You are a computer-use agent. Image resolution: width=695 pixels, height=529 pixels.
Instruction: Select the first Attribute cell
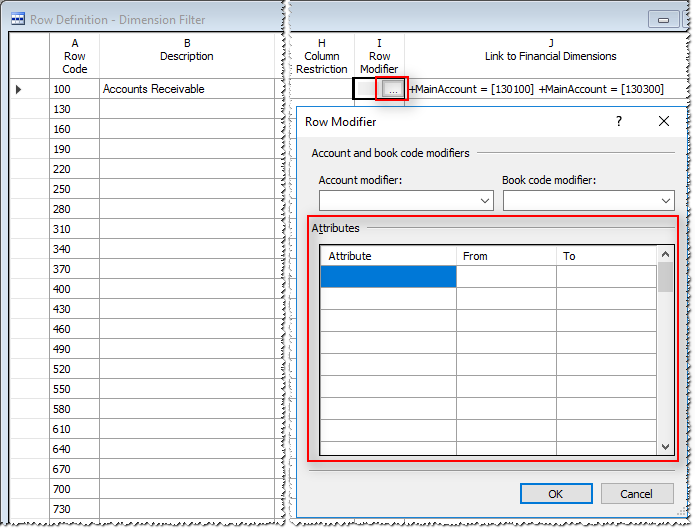tap(388, 277)
